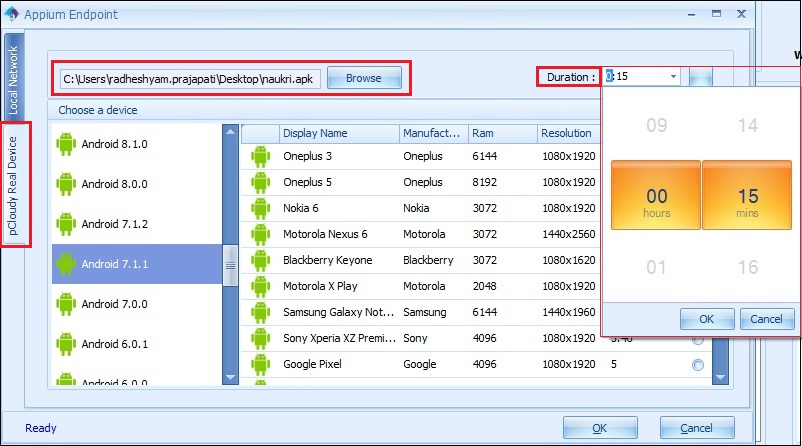
Task: Click the up arrow of the Android versions scrollbar
Action: point(230,131)
